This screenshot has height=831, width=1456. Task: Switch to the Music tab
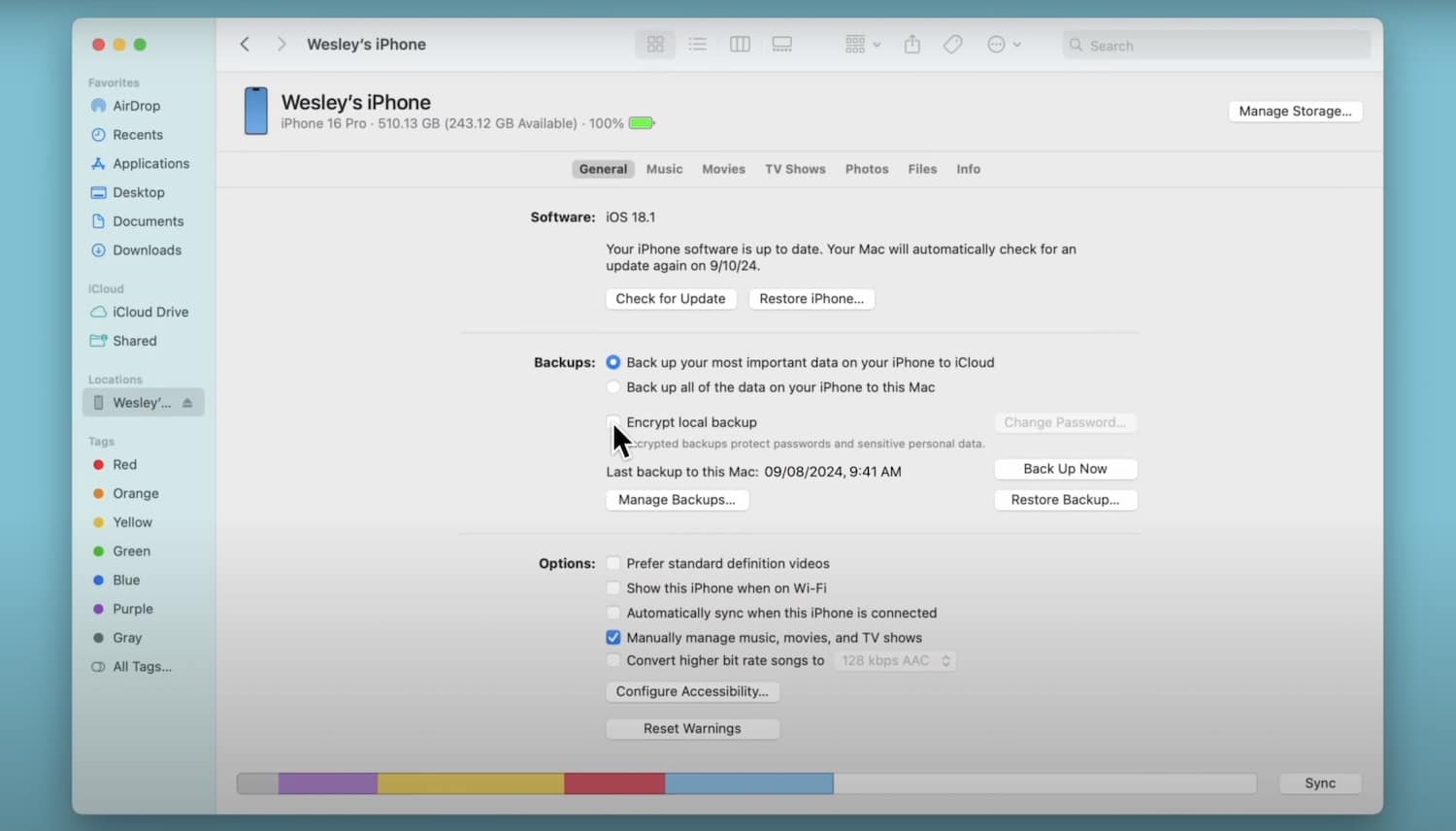pyautogui.click(x=665, y=169)
